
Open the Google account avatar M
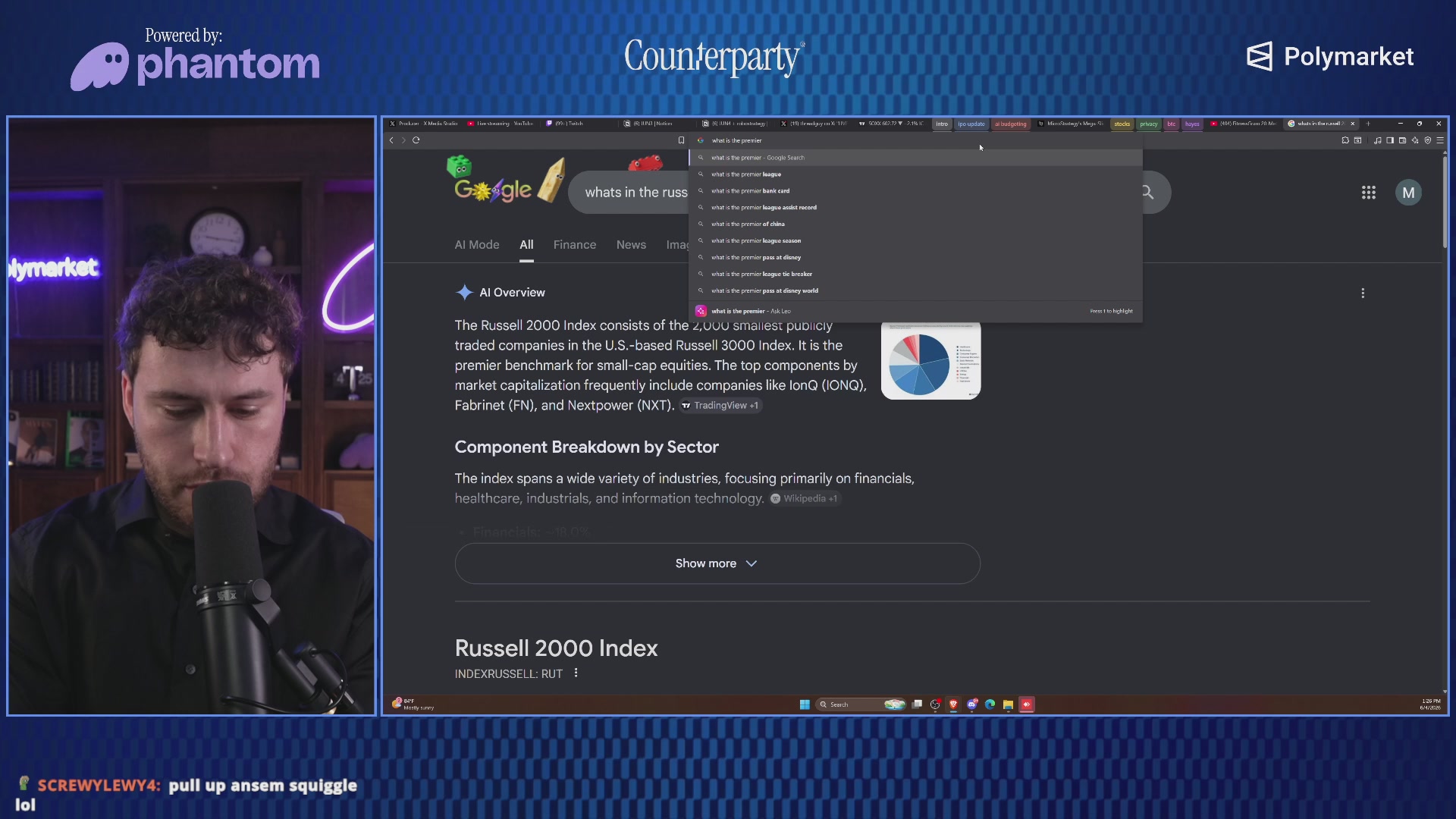point(1408,193)
